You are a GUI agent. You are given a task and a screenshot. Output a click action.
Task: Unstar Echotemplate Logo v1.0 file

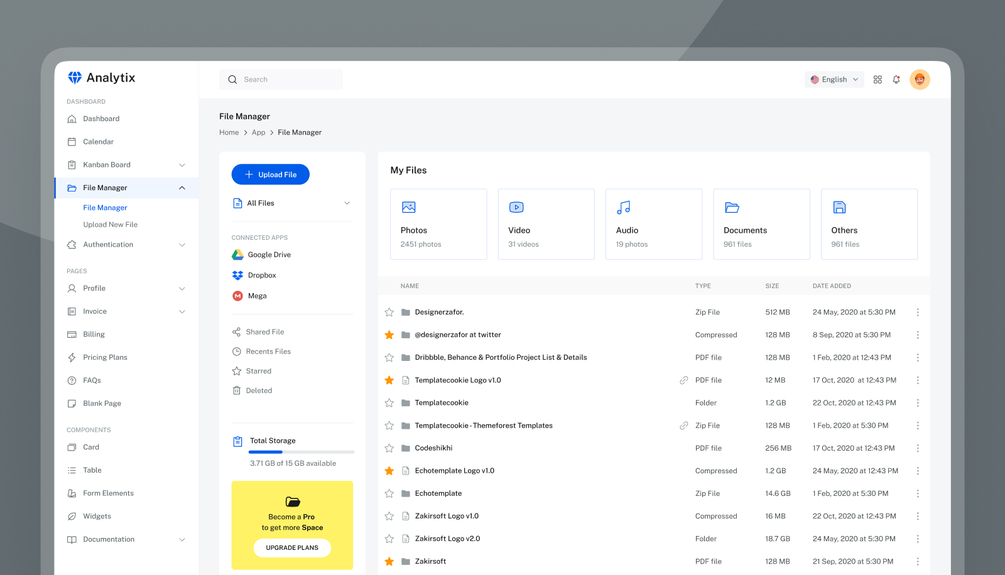(389, 471)
